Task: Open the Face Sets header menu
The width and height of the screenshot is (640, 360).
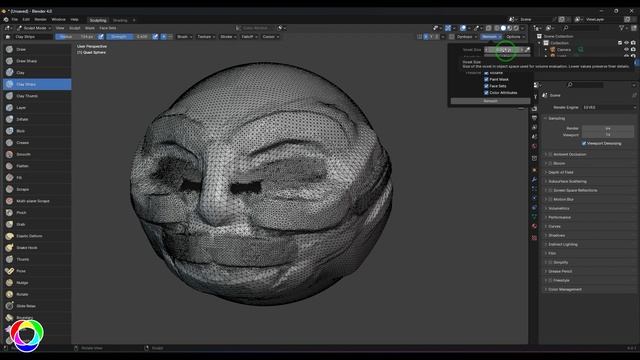Action: pyautogui.click(x=108, y=28)
